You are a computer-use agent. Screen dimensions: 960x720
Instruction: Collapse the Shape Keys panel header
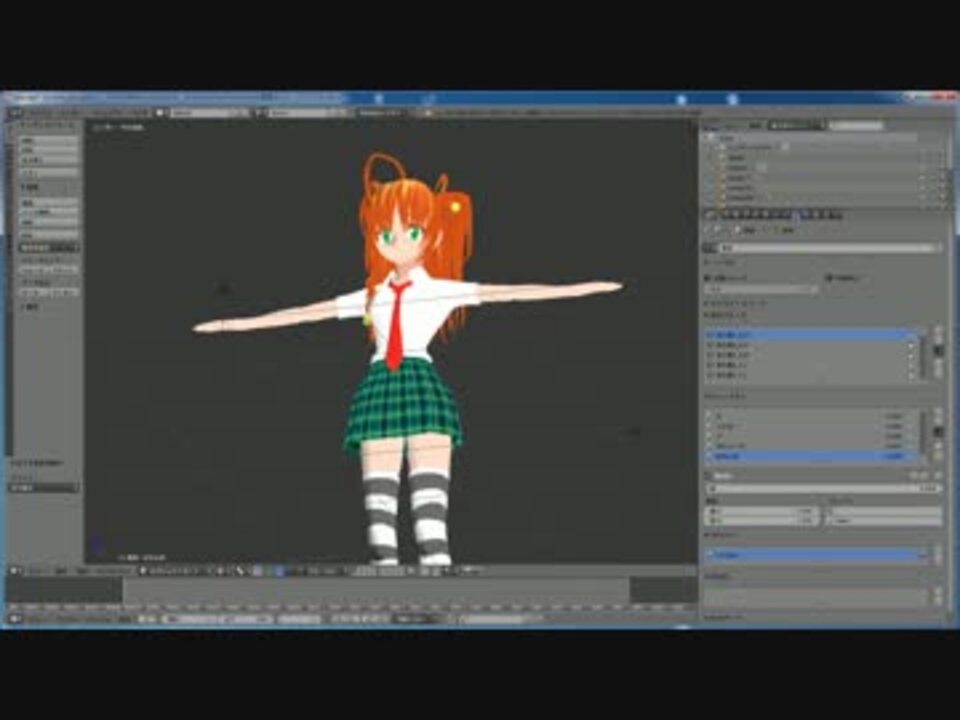tap(726, 397)
